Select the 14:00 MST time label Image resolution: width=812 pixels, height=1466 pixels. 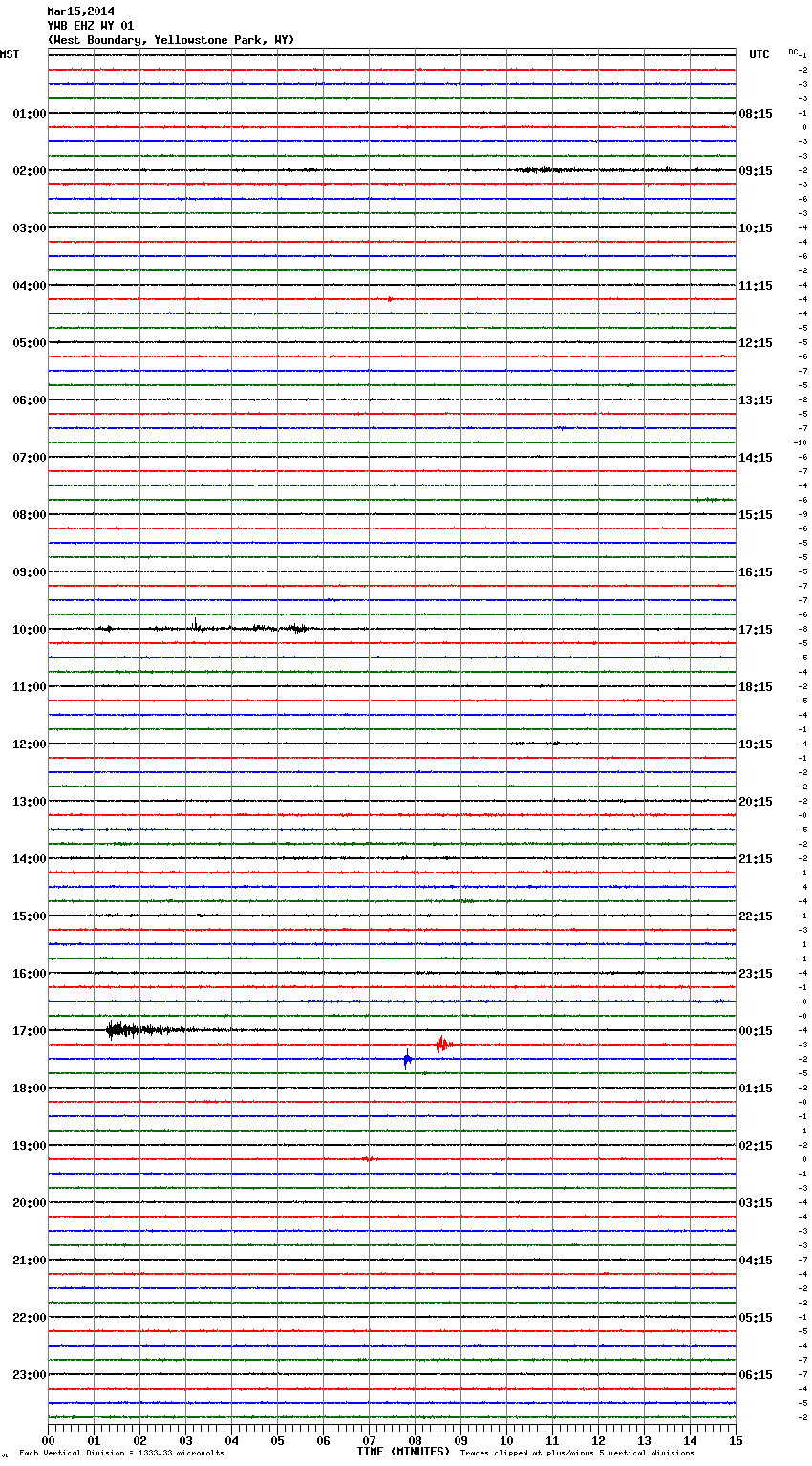pyautogui.click(x=30, y=859)
